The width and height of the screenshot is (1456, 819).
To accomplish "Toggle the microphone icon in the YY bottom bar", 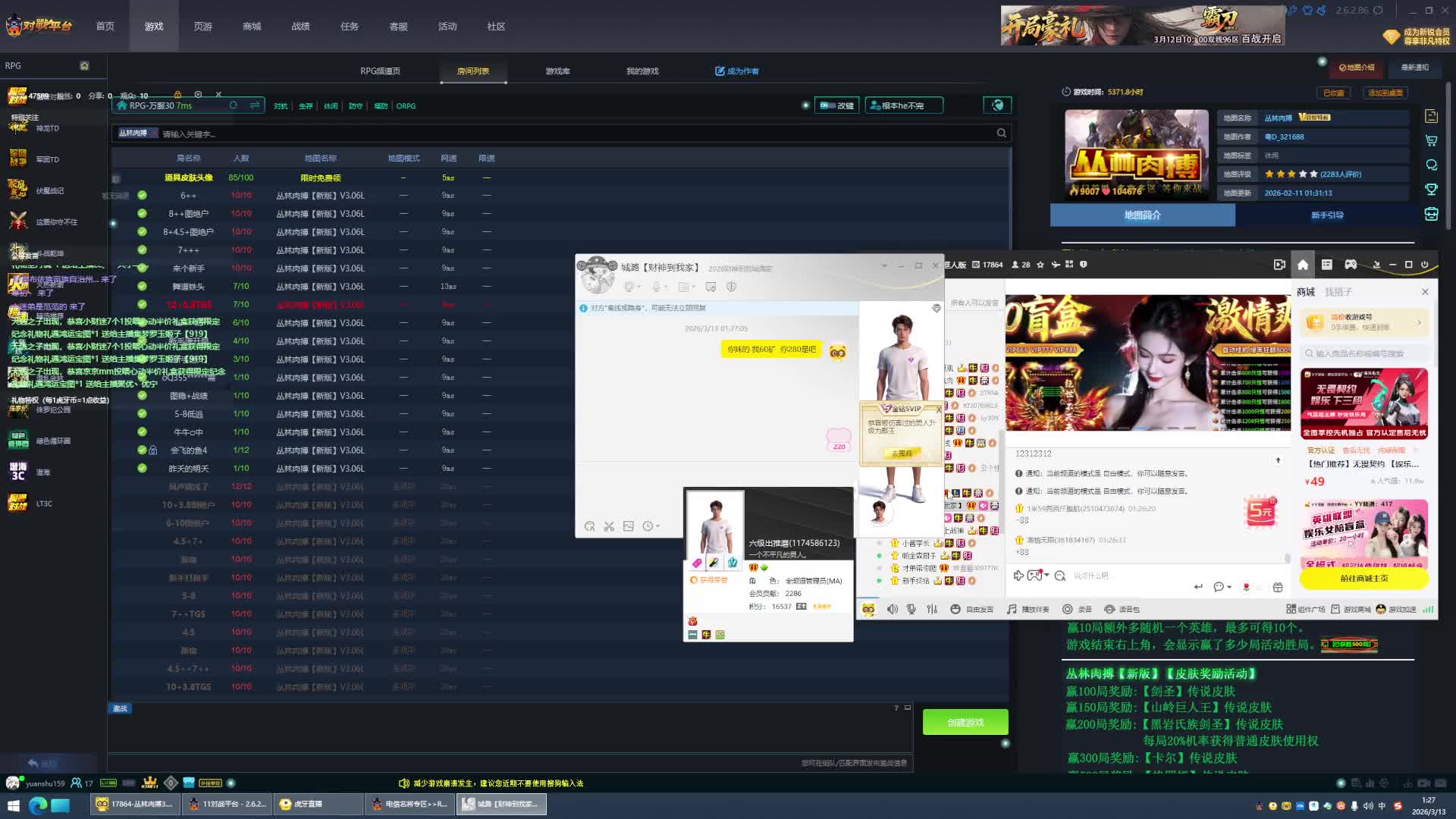I will tap(912, 609).
